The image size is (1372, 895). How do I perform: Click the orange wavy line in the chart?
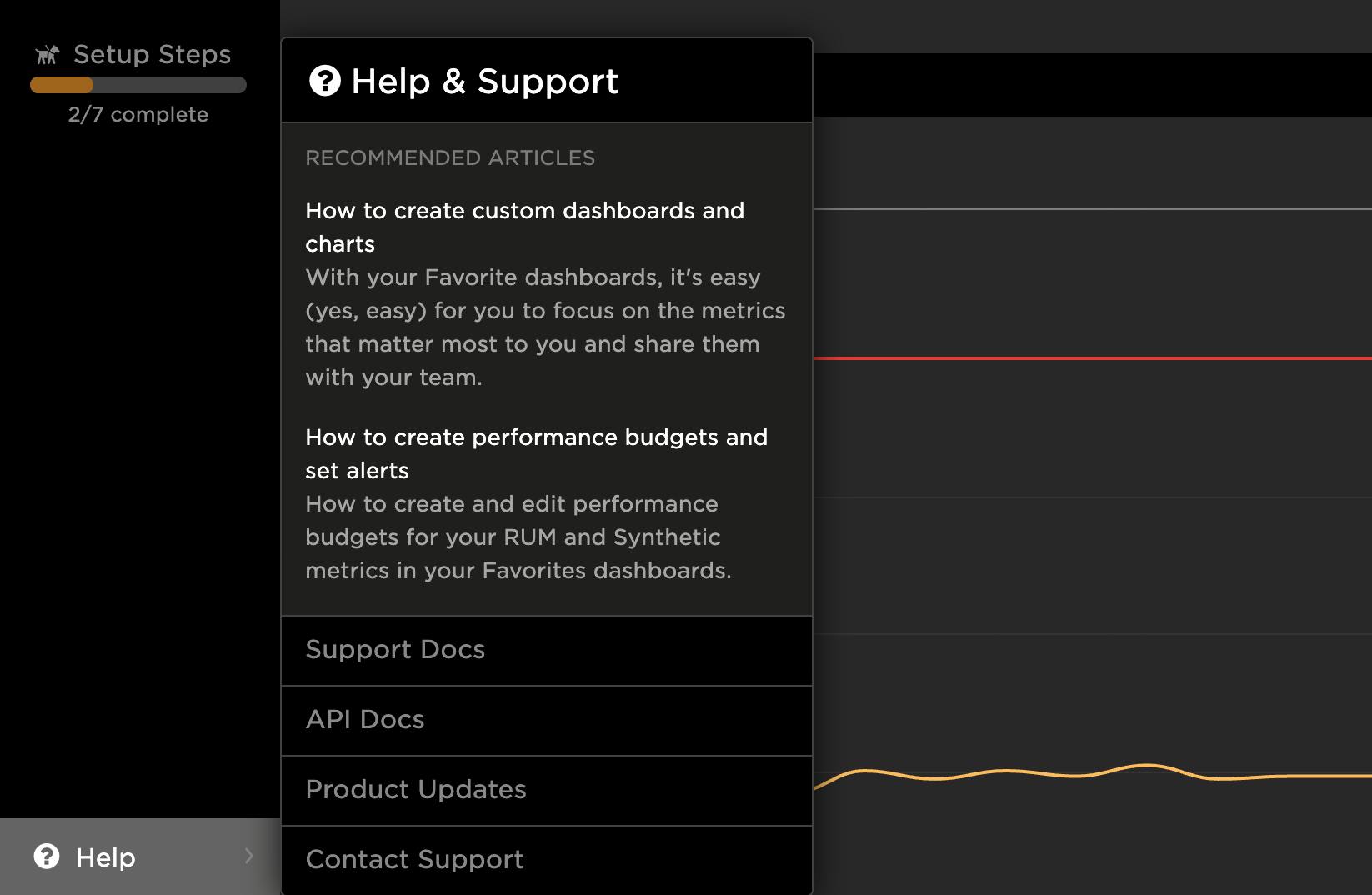tap(1084, 775)
